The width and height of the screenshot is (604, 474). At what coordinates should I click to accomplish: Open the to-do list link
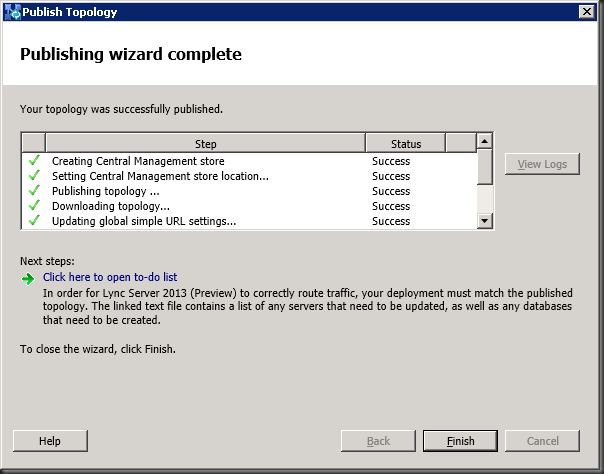click(x=110, y=277)
